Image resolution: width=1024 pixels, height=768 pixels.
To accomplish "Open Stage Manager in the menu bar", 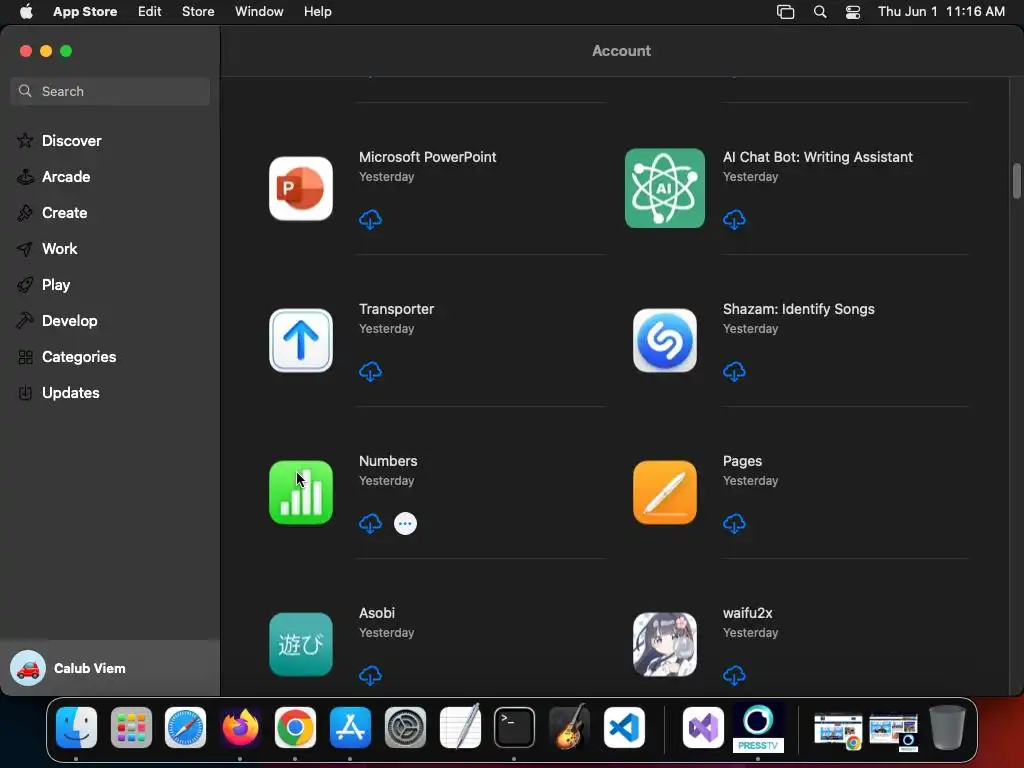I will point(786,12).
